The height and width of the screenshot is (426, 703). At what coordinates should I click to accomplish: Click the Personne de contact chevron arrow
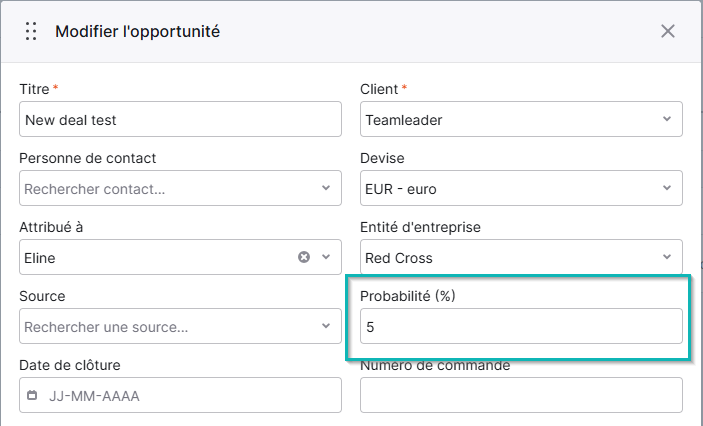click(326, 188)
